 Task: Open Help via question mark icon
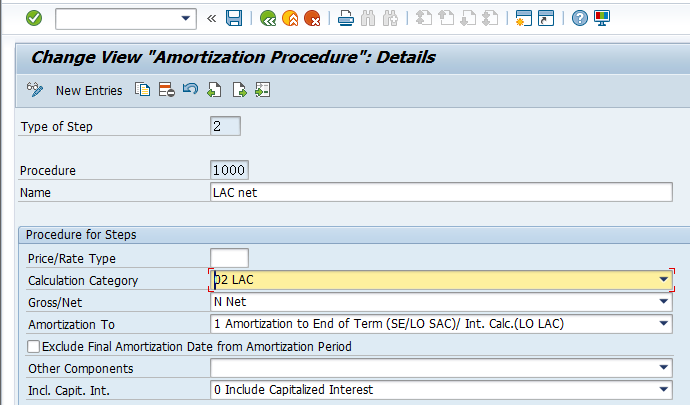click(580, 18)
